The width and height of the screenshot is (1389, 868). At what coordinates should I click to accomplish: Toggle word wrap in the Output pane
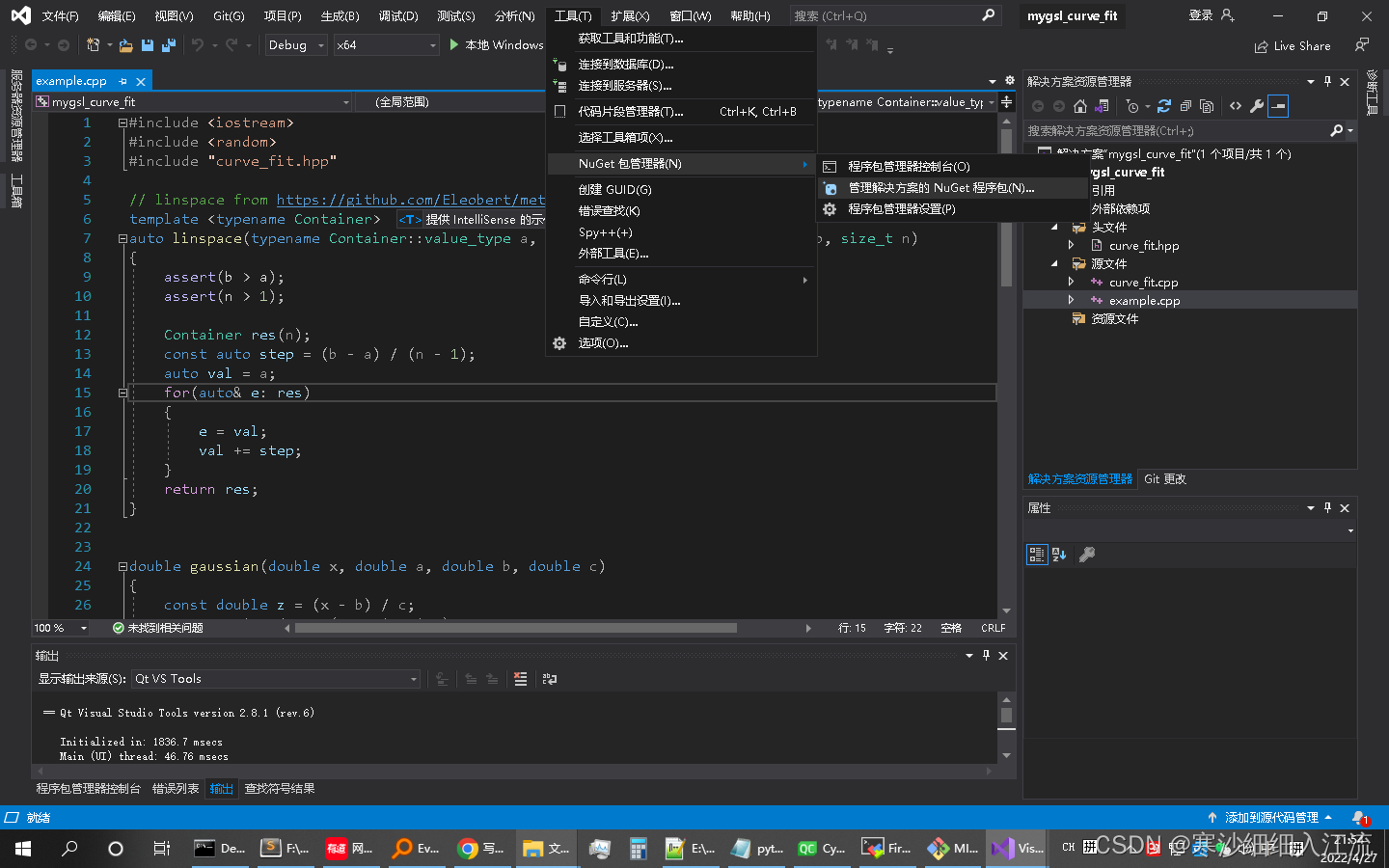550,679
